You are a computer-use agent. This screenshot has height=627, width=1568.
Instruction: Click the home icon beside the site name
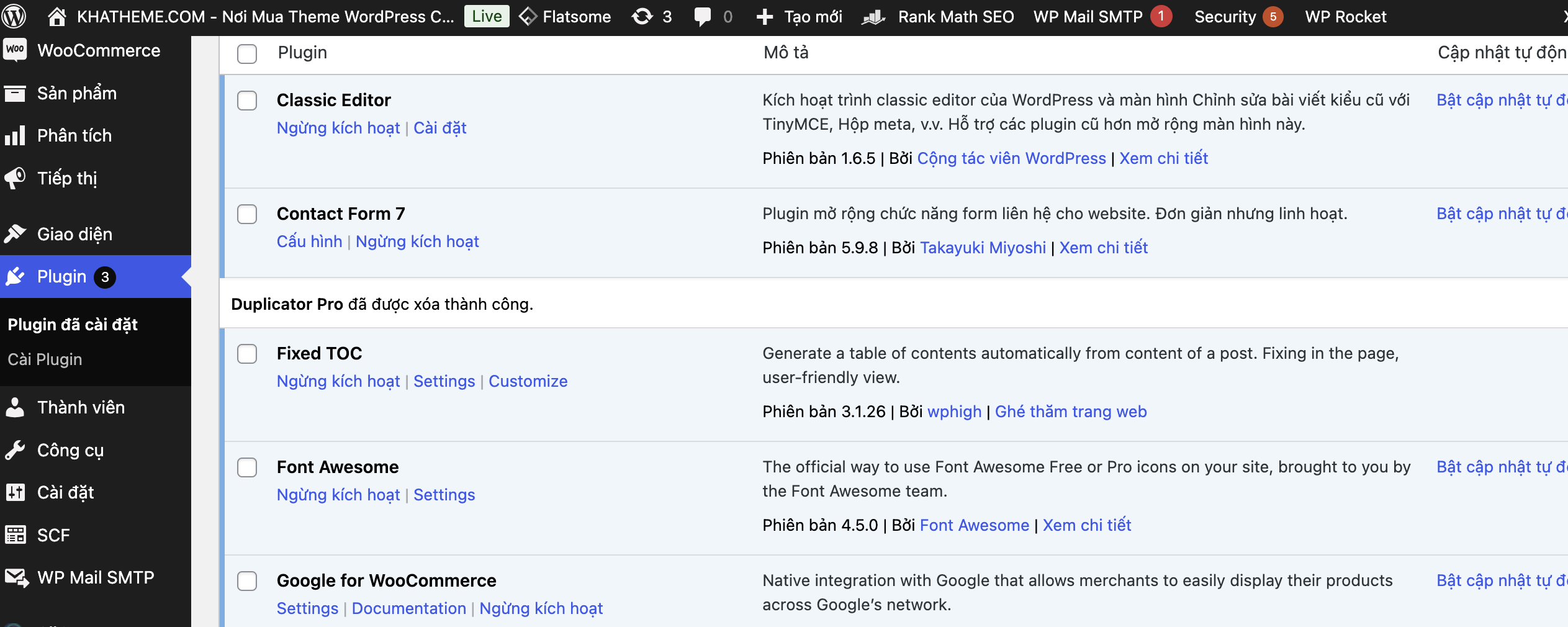[57, 17]
